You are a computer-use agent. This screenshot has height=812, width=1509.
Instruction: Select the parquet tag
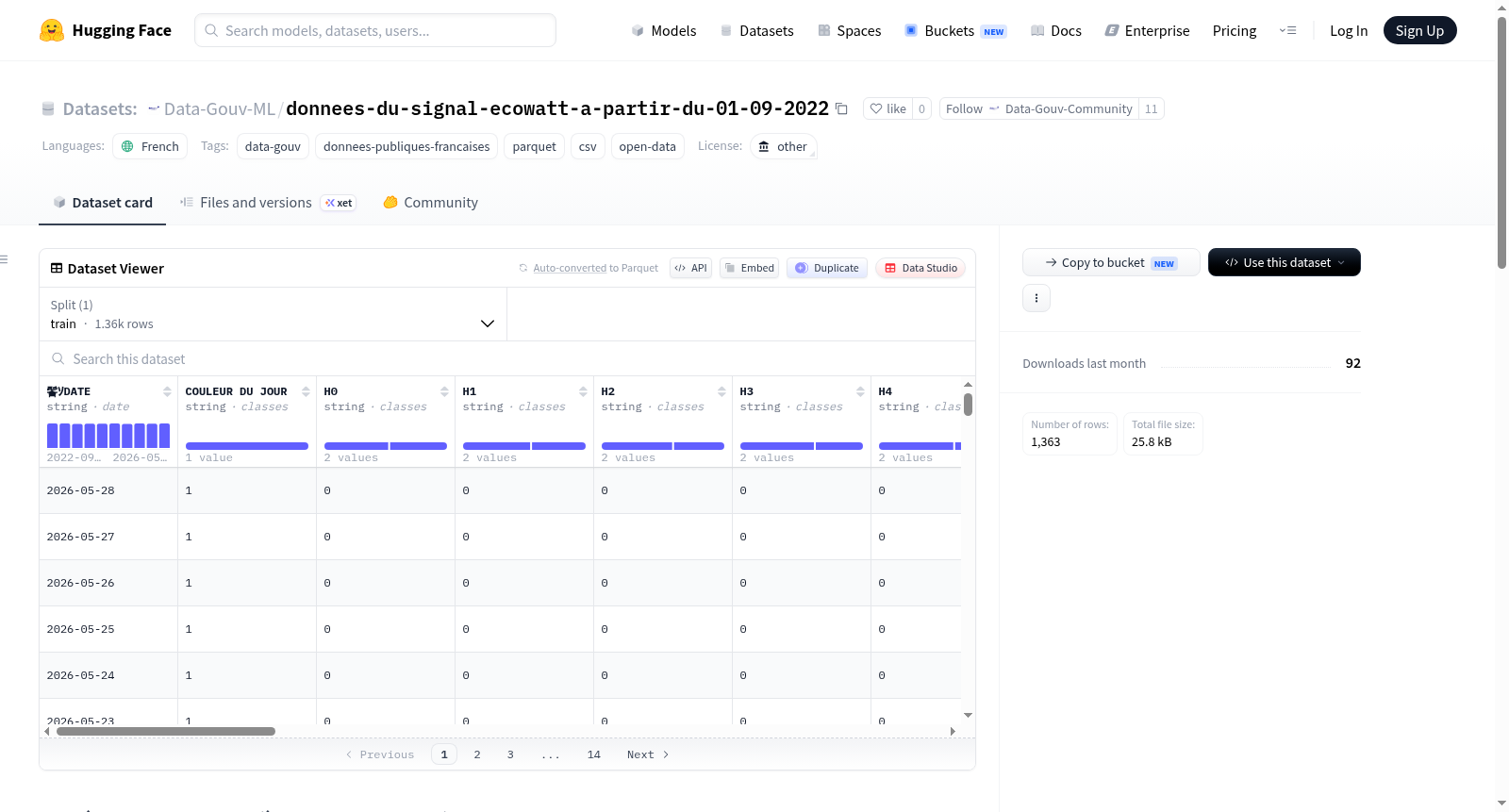point(534,146)
